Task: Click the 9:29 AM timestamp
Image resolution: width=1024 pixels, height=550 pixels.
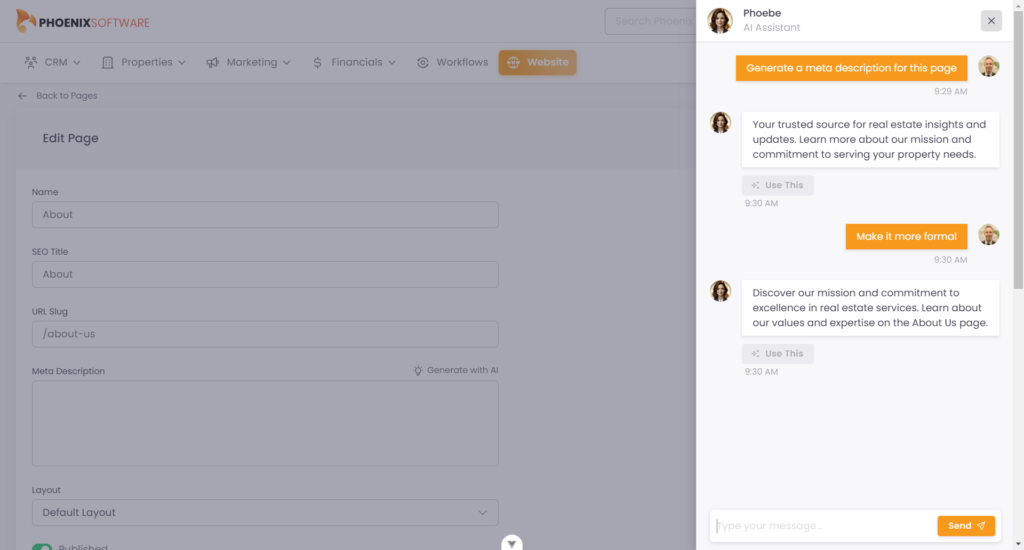Action: point(950,91)
